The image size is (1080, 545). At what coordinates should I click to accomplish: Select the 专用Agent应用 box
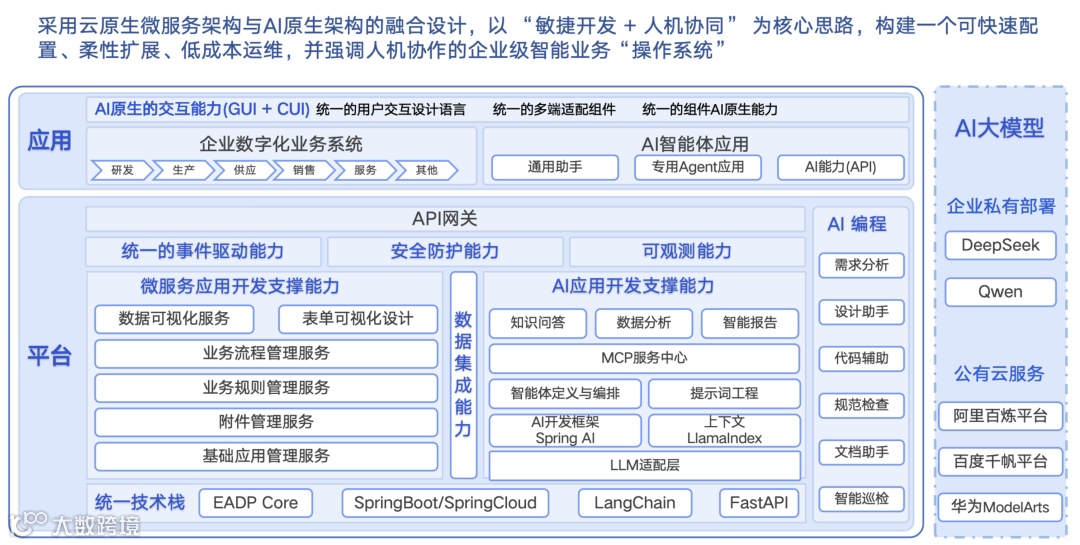coord(697,167)
